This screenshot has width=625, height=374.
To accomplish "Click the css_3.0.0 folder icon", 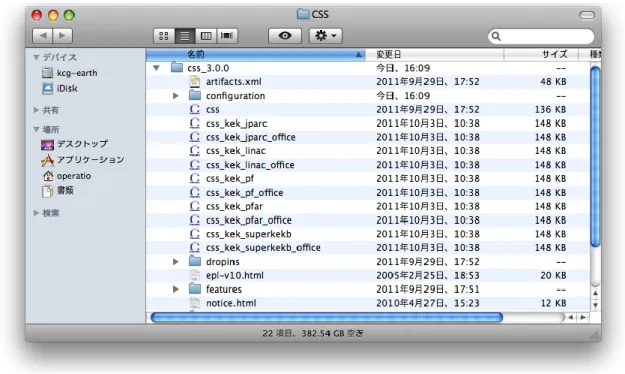I will pyautogui.click(x=177, y=67).
